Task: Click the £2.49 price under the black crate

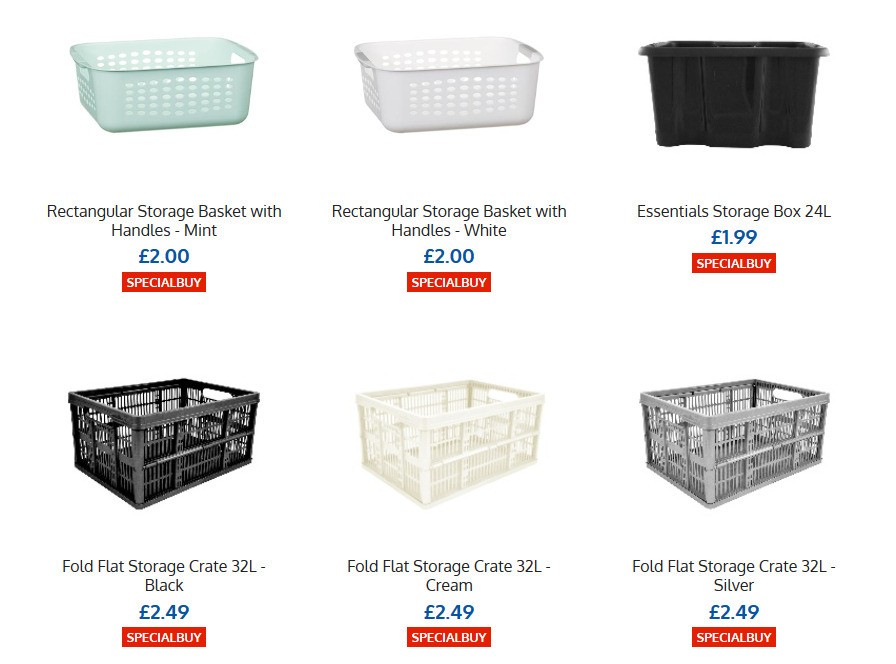Action: click(163, 611)
